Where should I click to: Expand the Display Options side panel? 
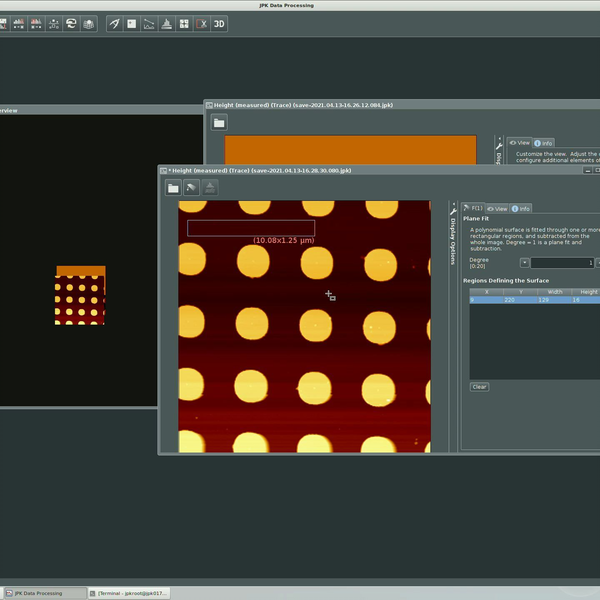(x=453, y=240)
